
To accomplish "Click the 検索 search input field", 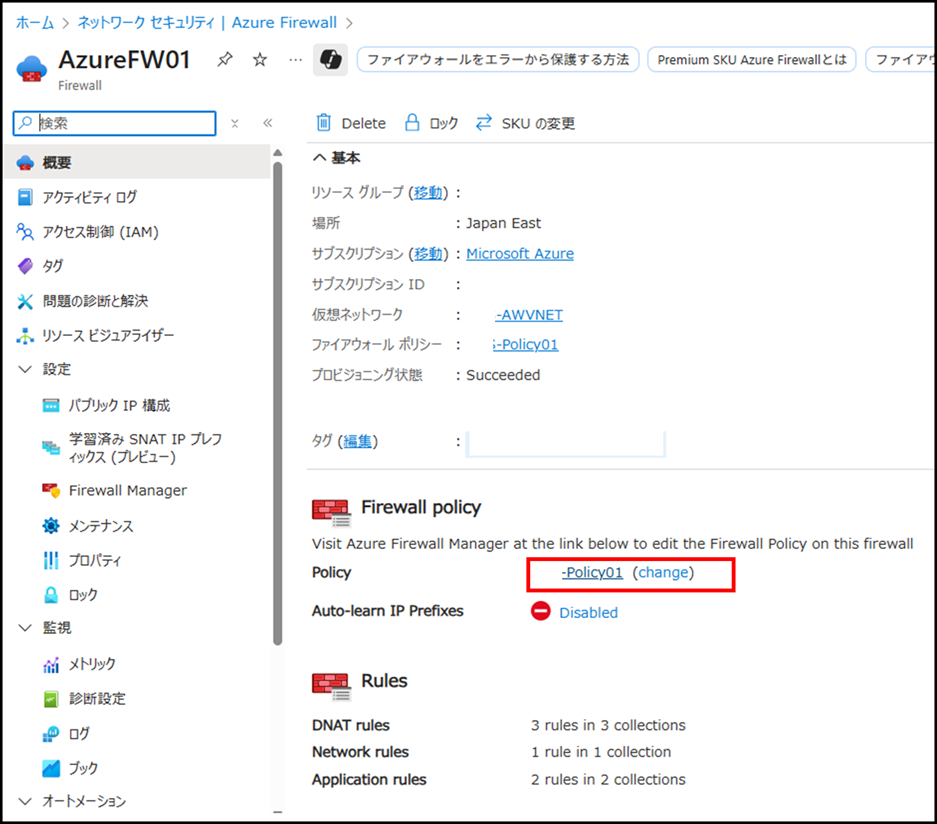I will [x=115, y=123].
